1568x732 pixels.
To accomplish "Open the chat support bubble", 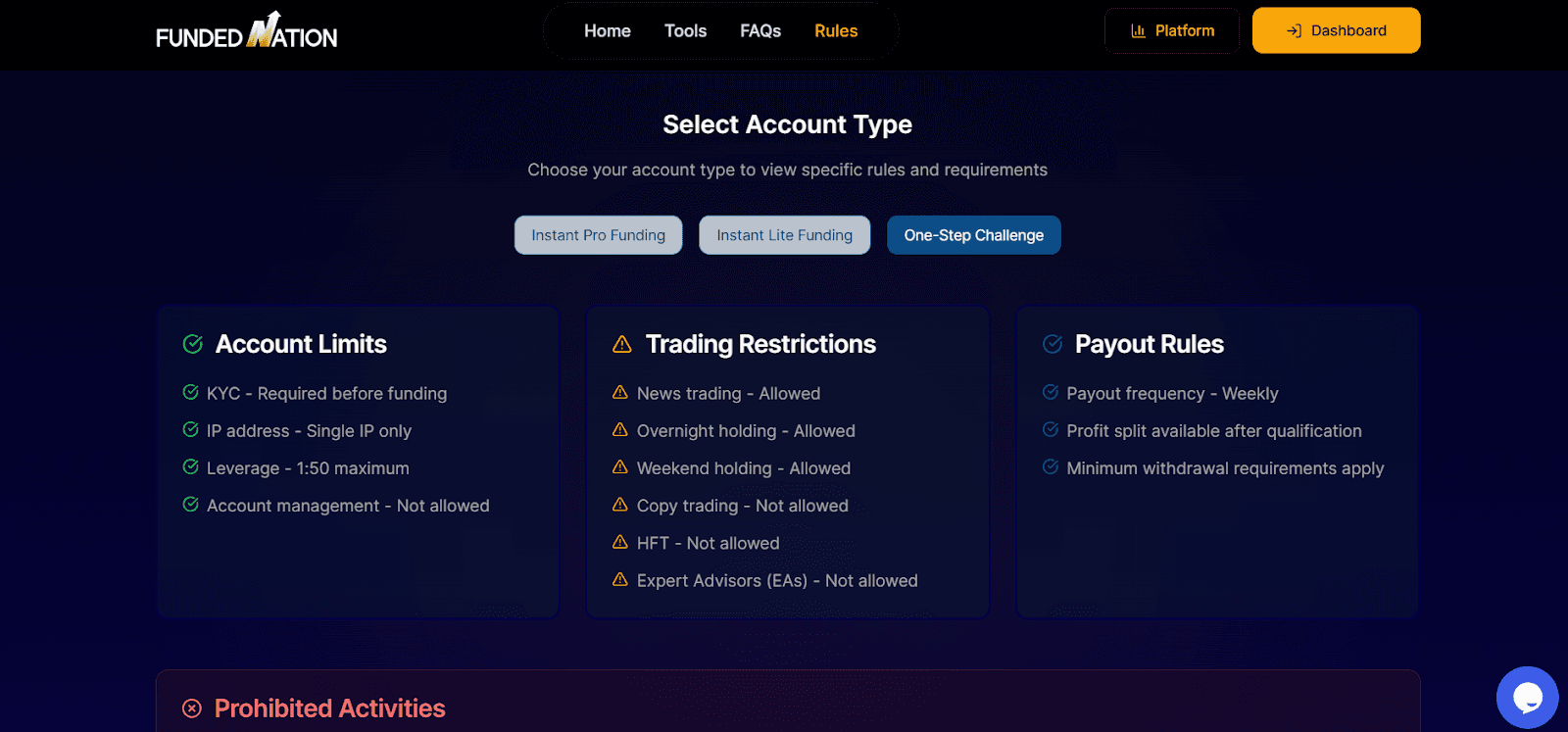I will pyautogui.click(x=1527, y=697).
